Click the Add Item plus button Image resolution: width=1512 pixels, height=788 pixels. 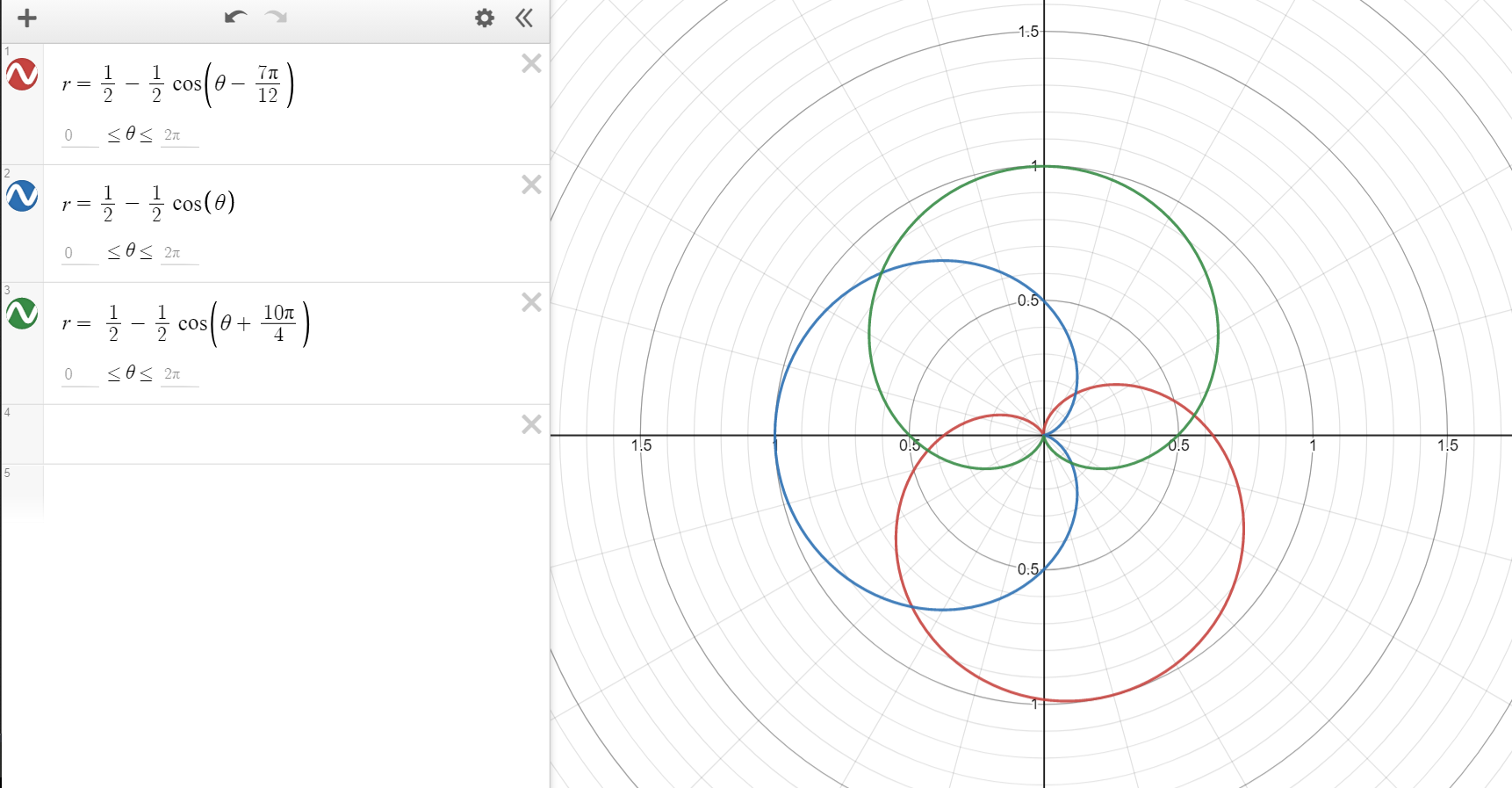point(27,18)
